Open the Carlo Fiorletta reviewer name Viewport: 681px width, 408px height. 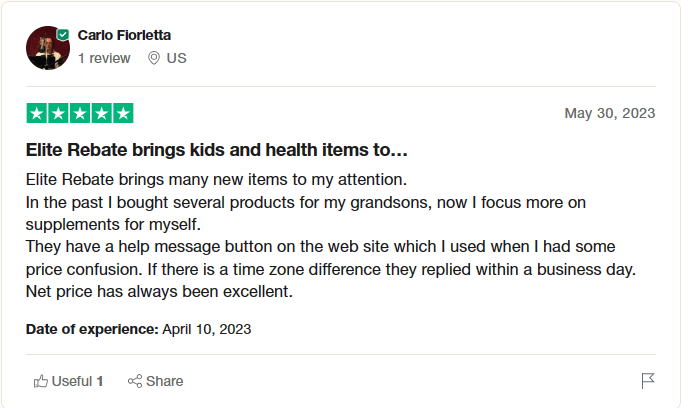tap(124, 35)
